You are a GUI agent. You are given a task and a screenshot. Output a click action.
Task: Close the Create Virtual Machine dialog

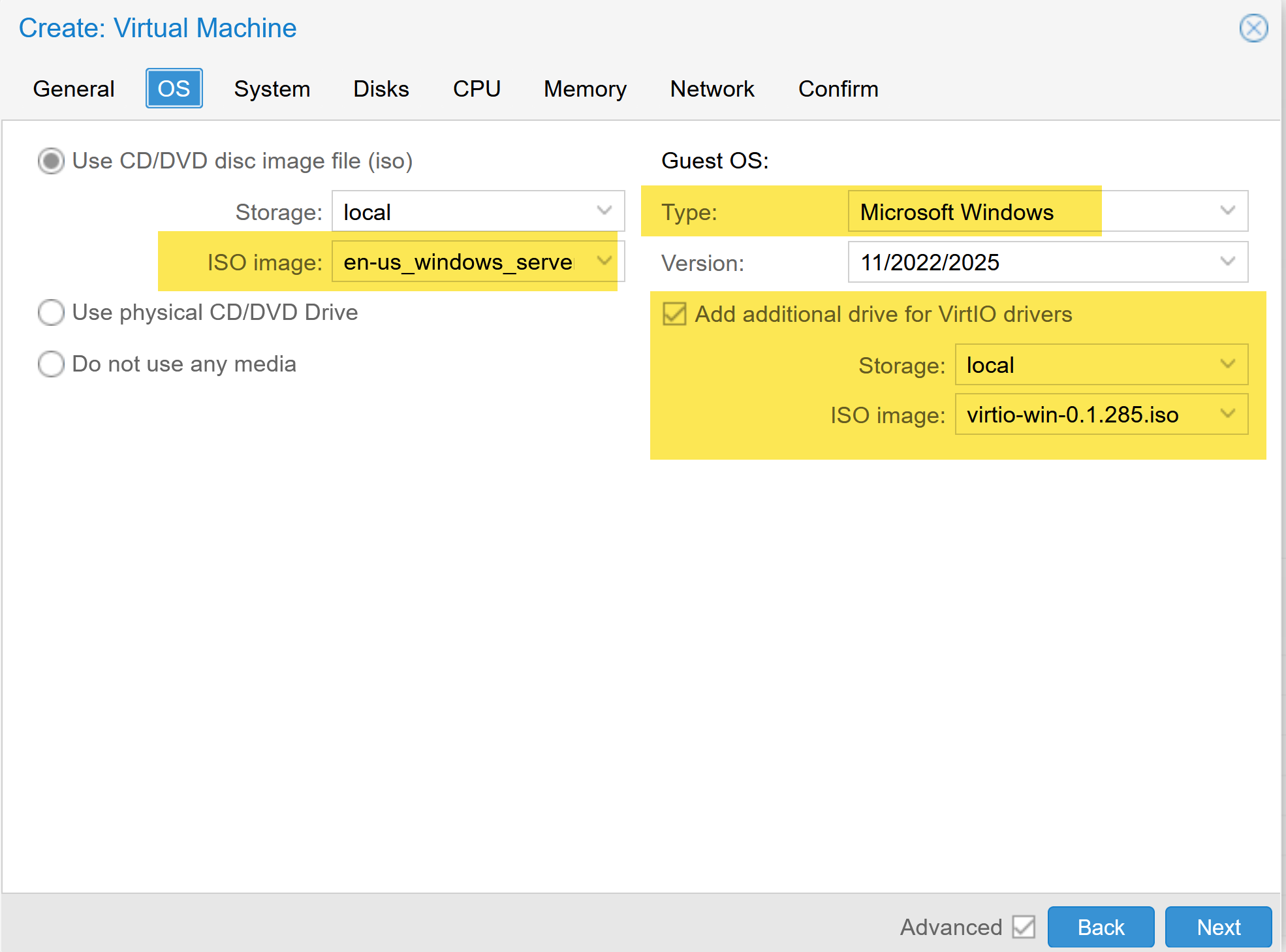coord(1253,28)
